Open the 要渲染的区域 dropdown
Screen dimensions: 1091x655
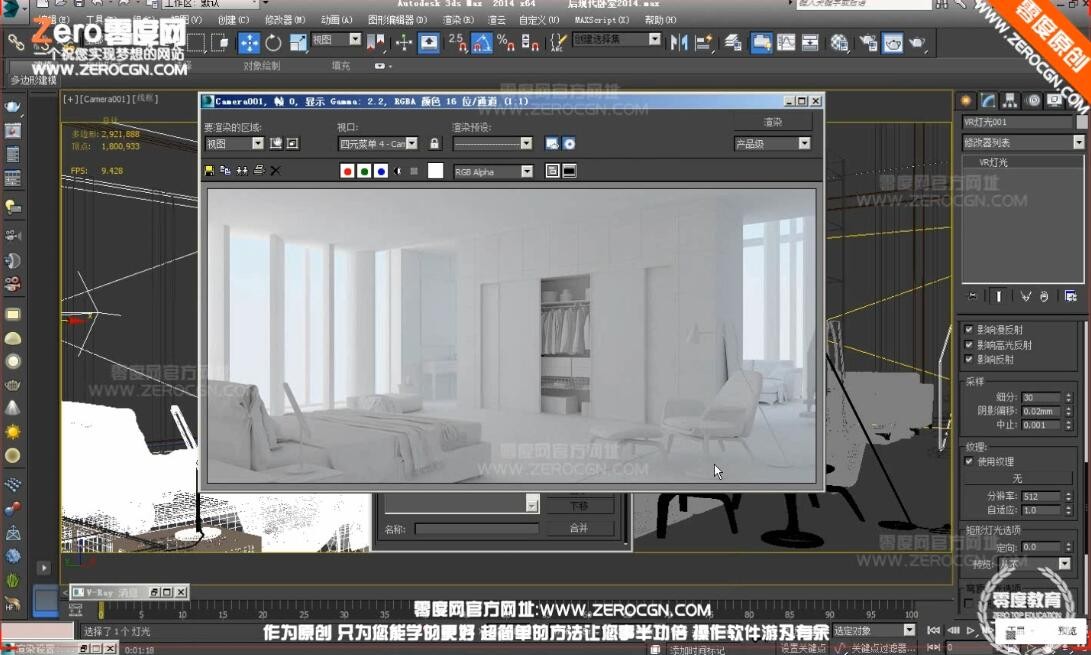[x=234, y=143]
